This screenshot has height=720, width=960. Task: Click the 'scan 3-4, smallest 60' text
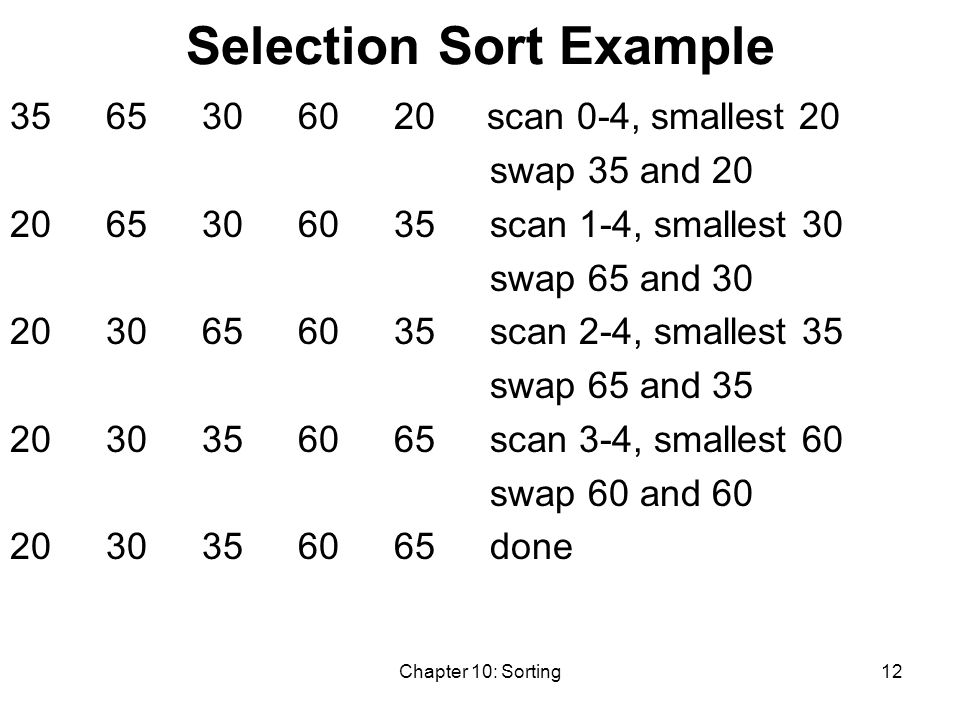click(666, 440)
